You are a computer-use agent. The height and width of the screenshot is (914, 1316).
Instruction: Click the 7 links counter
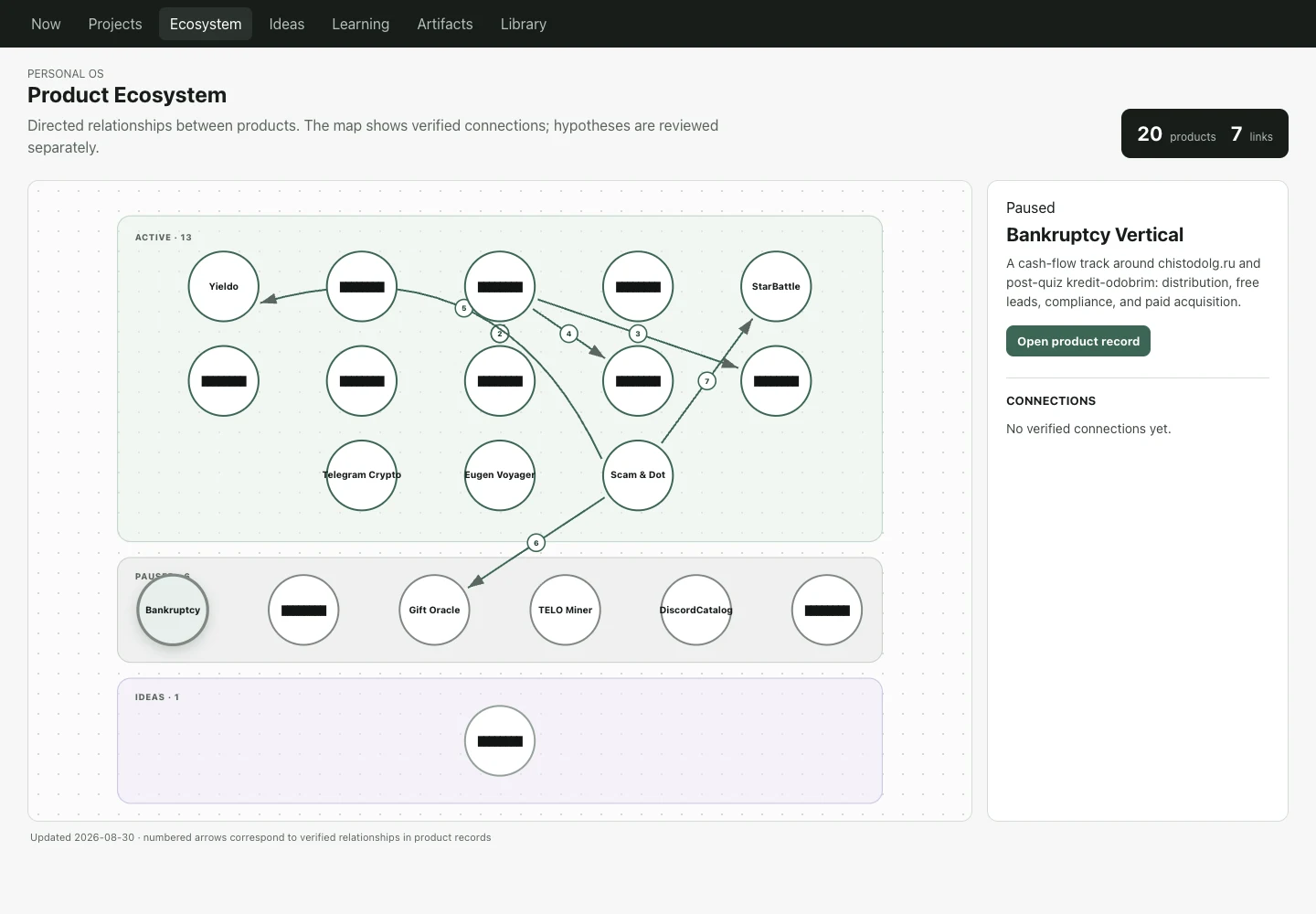point(1252,134)
